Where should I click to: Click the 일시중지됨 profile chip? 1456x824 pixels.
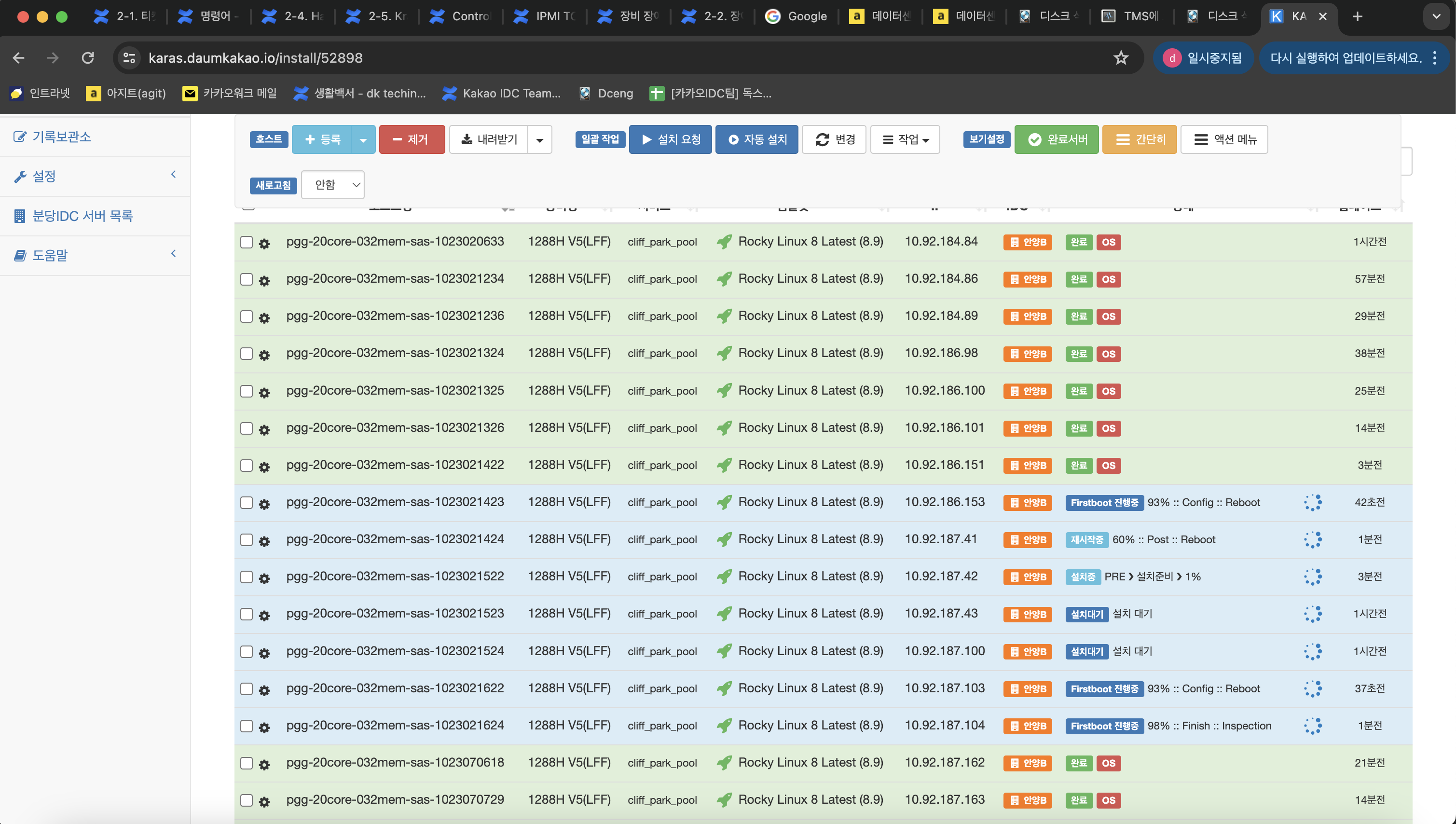coord(1203,58)
